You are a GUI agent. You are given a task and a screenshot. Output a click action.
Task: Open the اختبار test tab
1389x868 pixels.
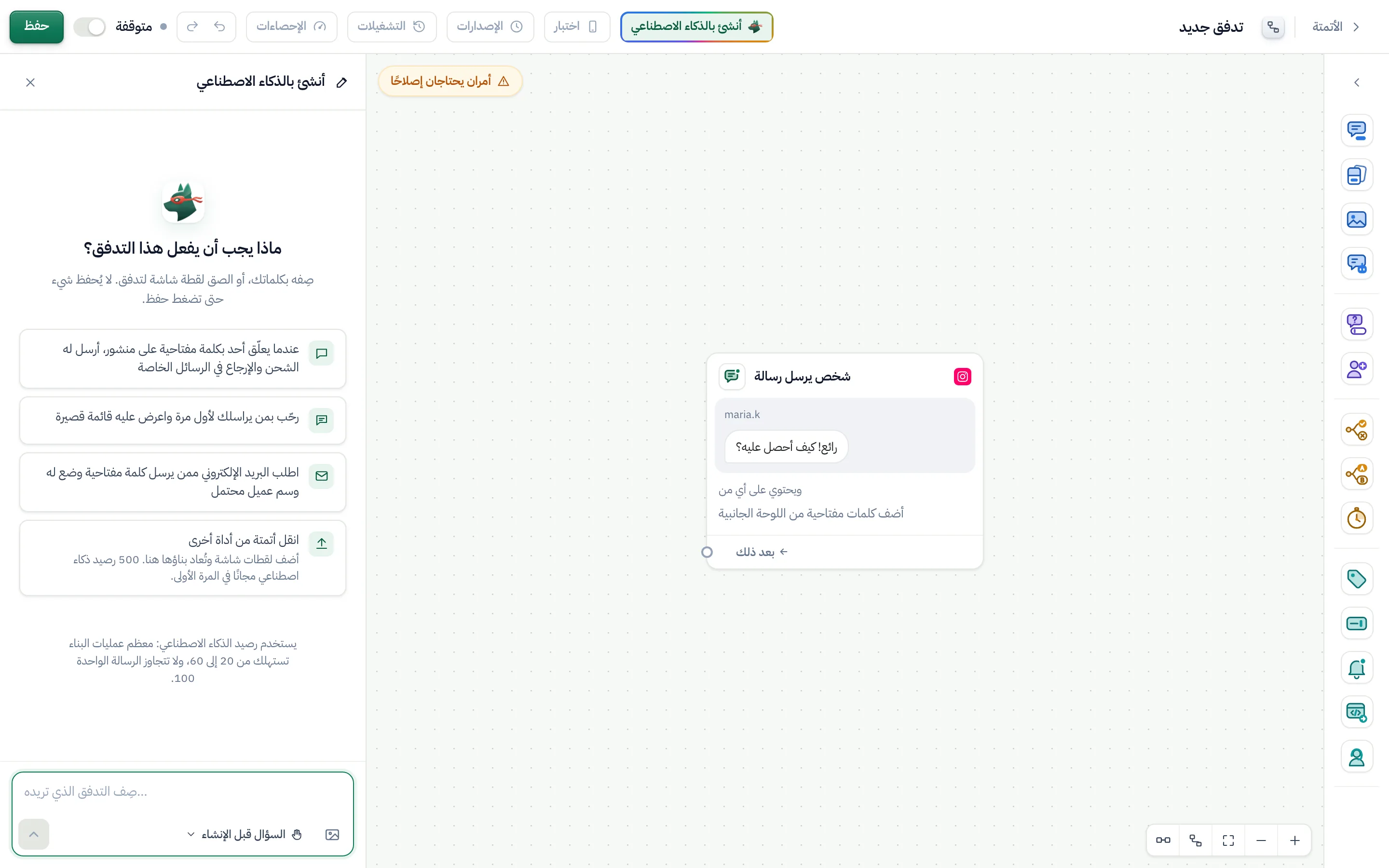click(576, 27)
